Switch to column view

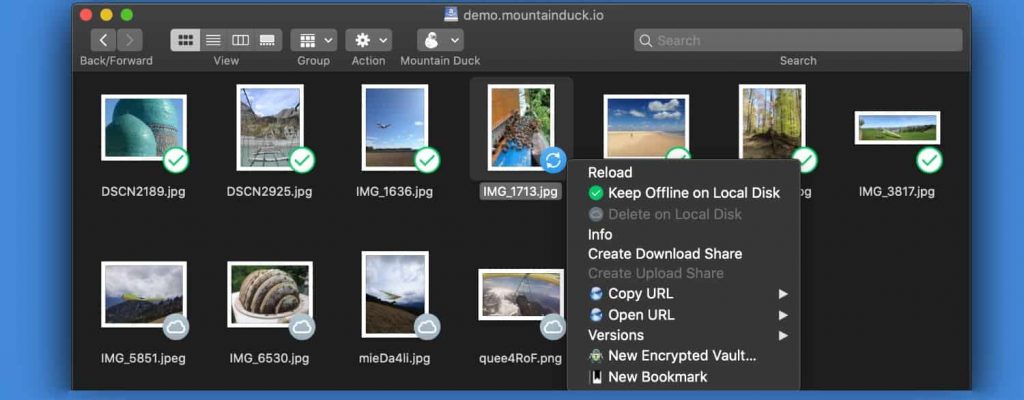[x=240, y=40]
